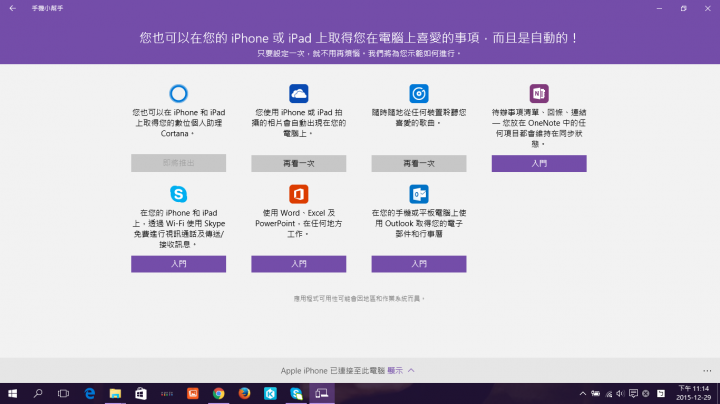This screenshot has height=404, width=720.
Task: Click the OneNote sync description text
Action: click(539, 128)
